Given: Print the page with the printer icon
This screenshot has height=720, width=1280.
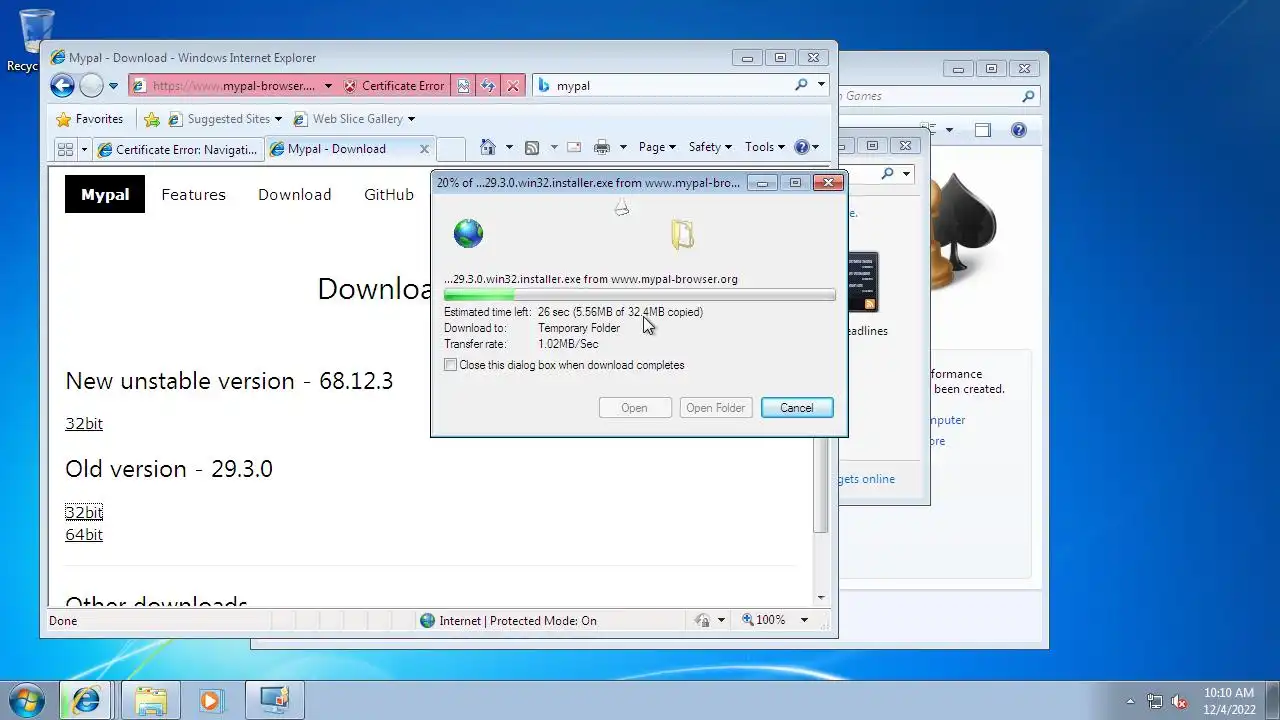Looking at the screenshot, I should [602, 147].
